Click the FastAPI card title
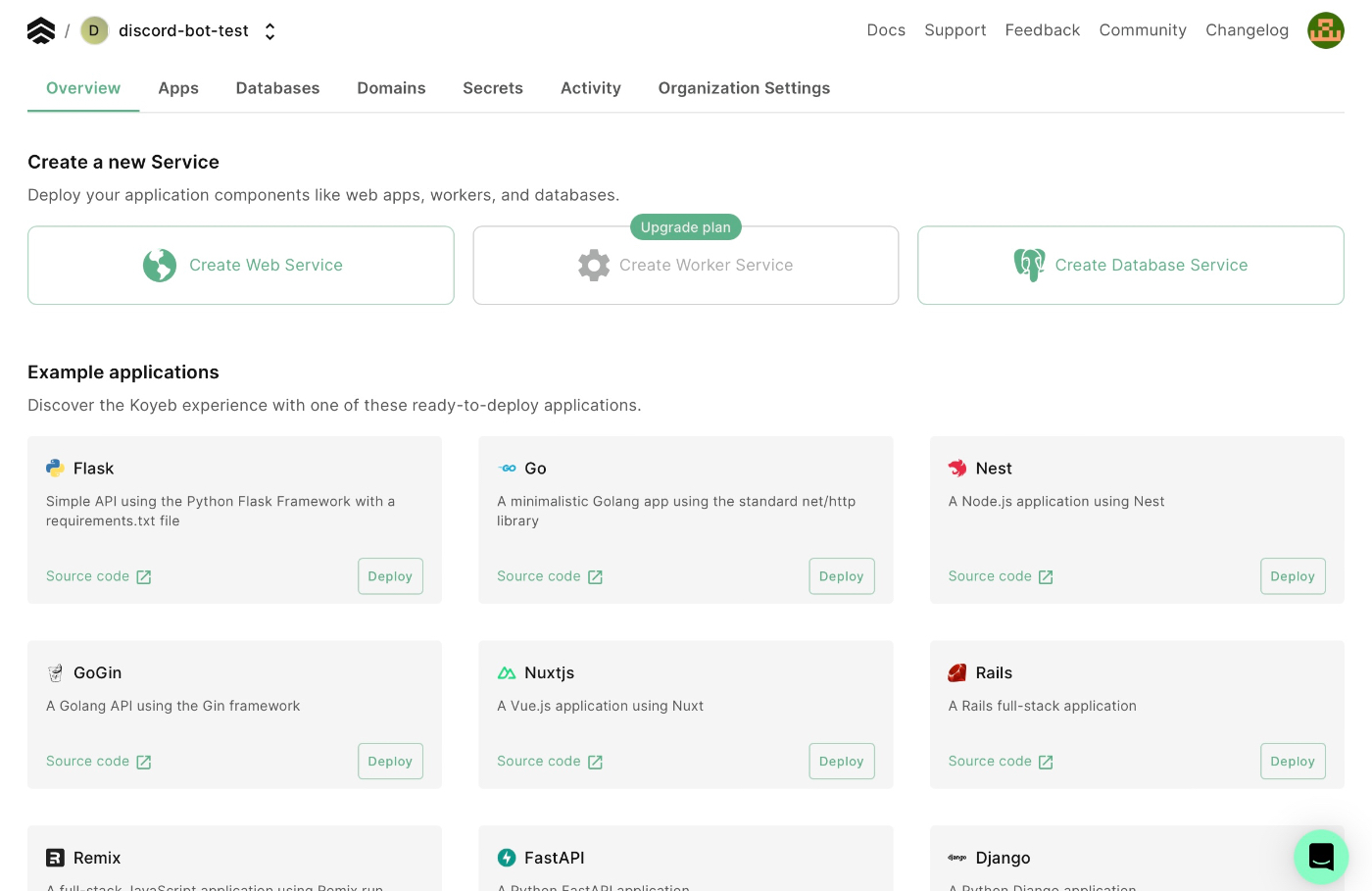 pos(555,858)
